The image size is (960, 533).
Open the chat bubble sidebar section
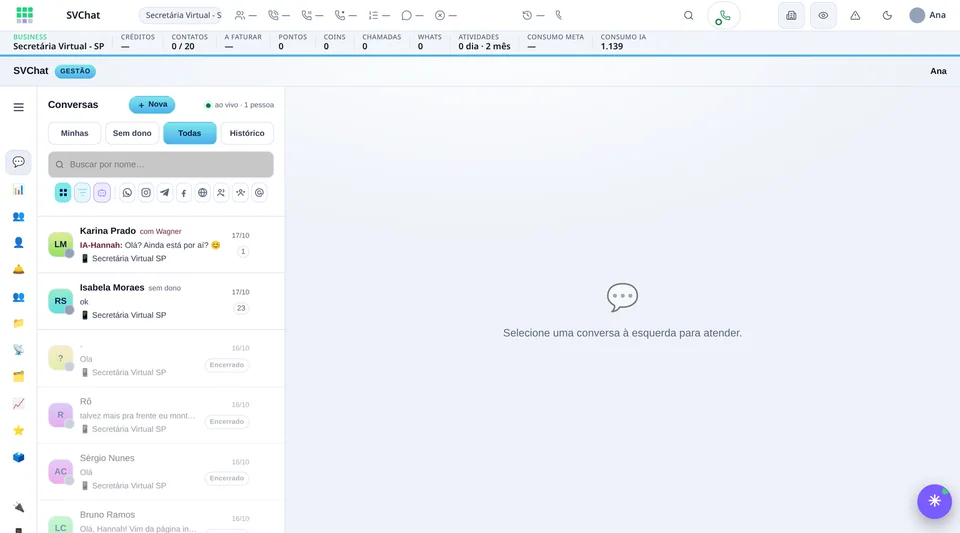[x=18, y=162]
